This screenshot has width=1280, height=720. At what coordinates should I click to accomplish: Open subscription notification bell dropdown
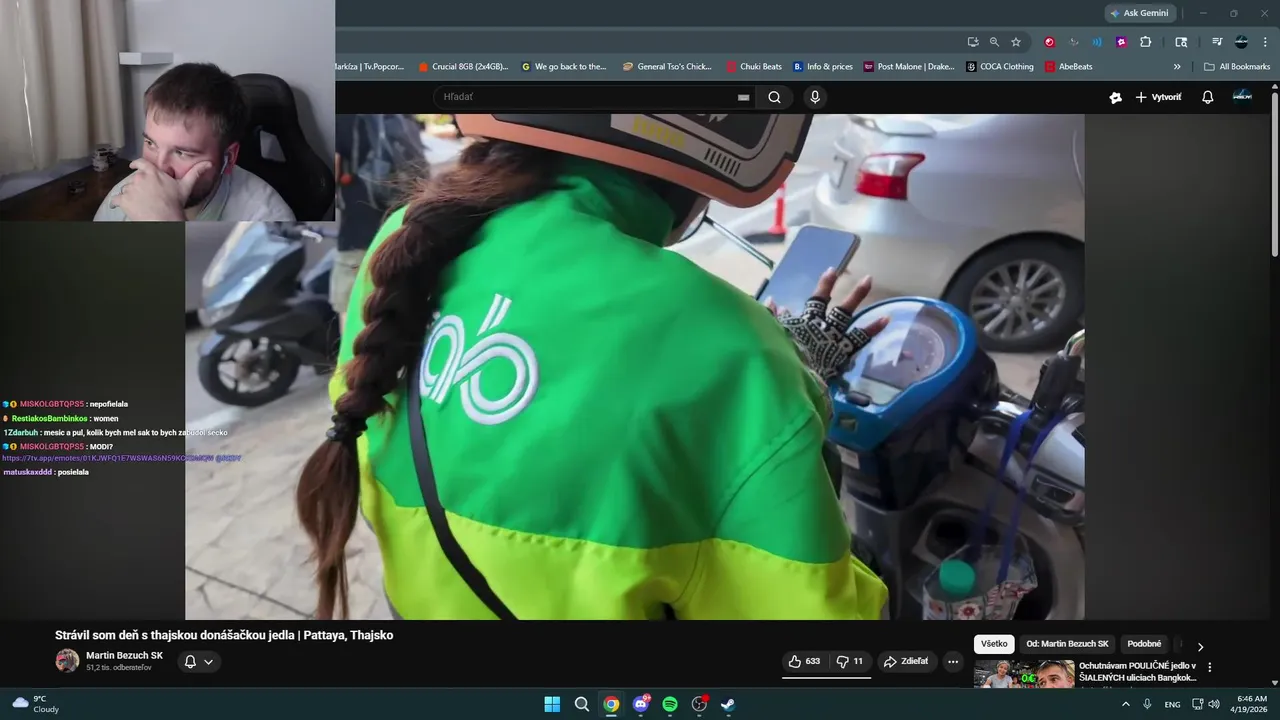click(x=199, y=661)
